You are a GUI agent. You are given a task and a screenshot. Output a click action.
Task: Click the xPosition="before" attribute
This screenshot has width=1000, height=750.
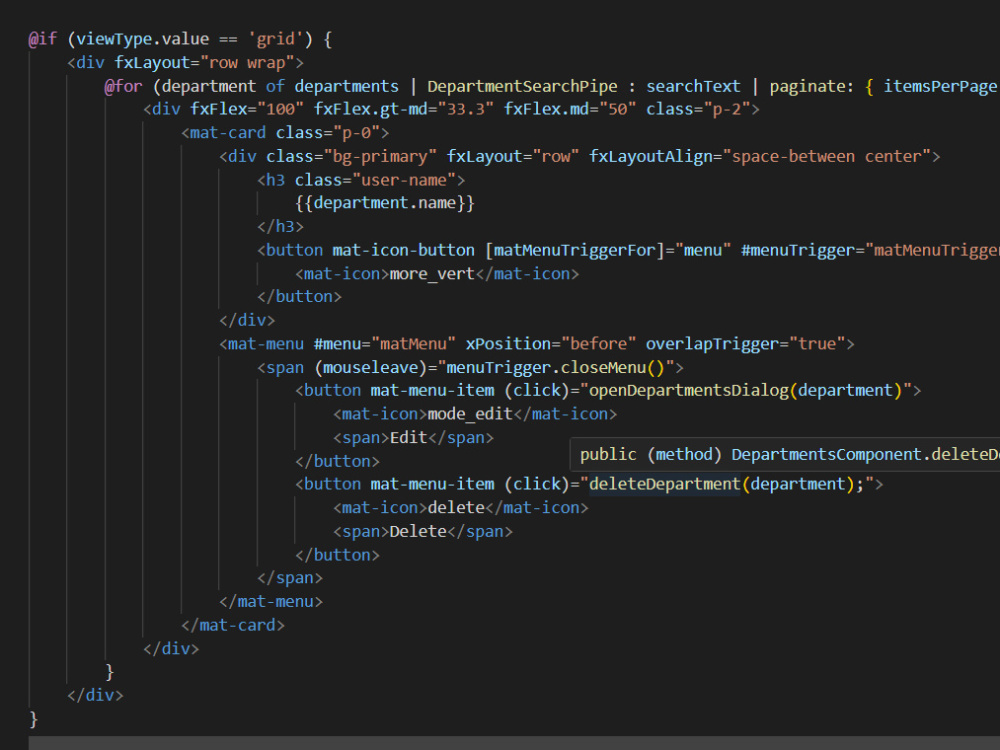click(551, 344)
